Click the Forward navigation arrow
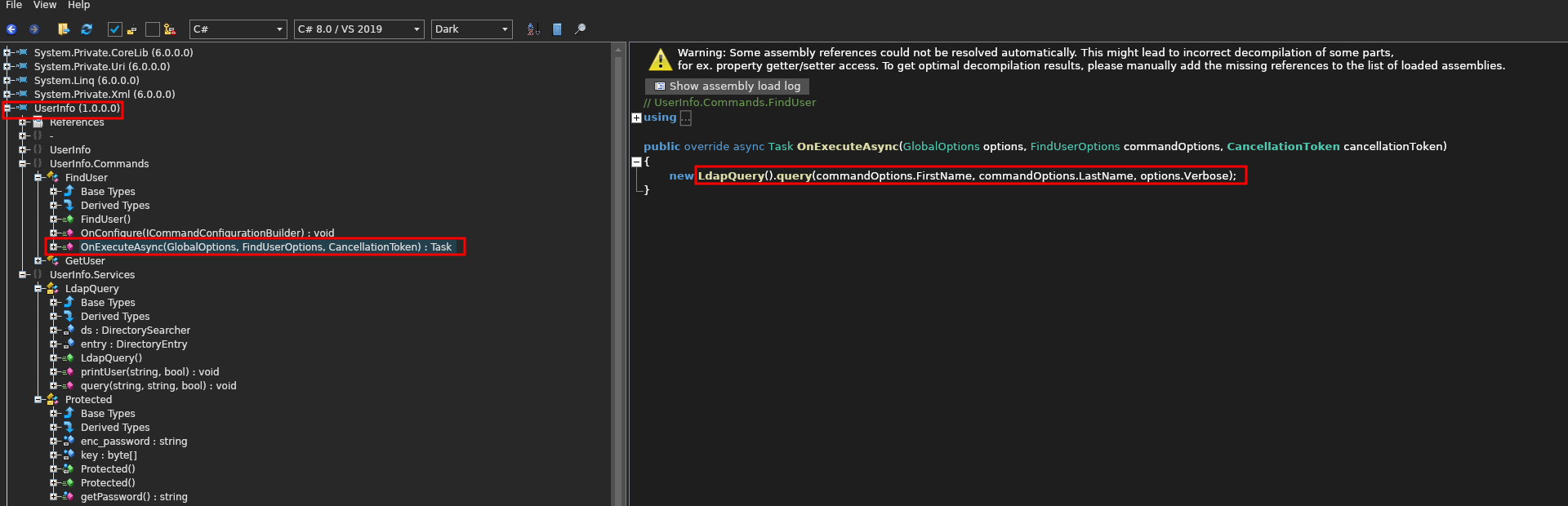 coord(34,29)
